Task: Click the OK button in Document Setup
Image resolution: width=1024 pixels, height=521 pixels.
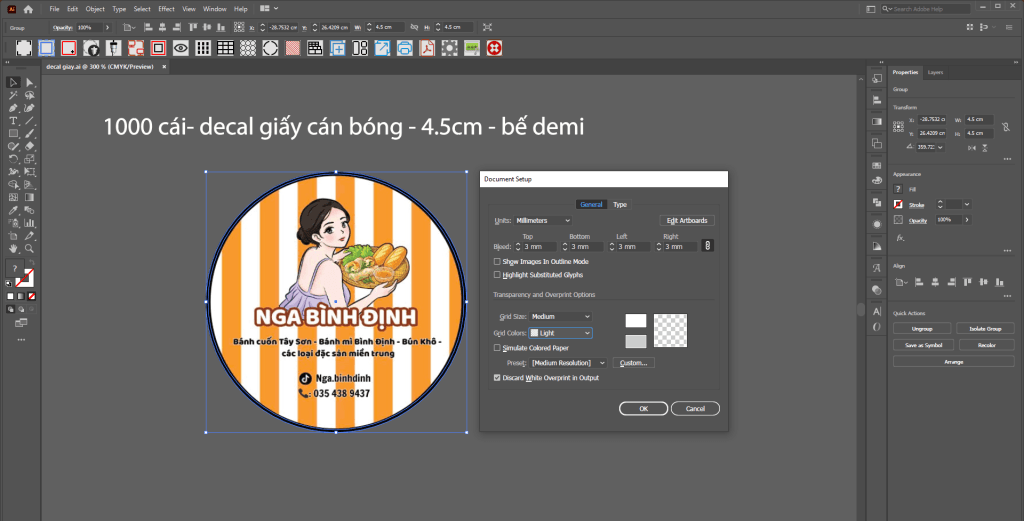Action: point(643,409)
